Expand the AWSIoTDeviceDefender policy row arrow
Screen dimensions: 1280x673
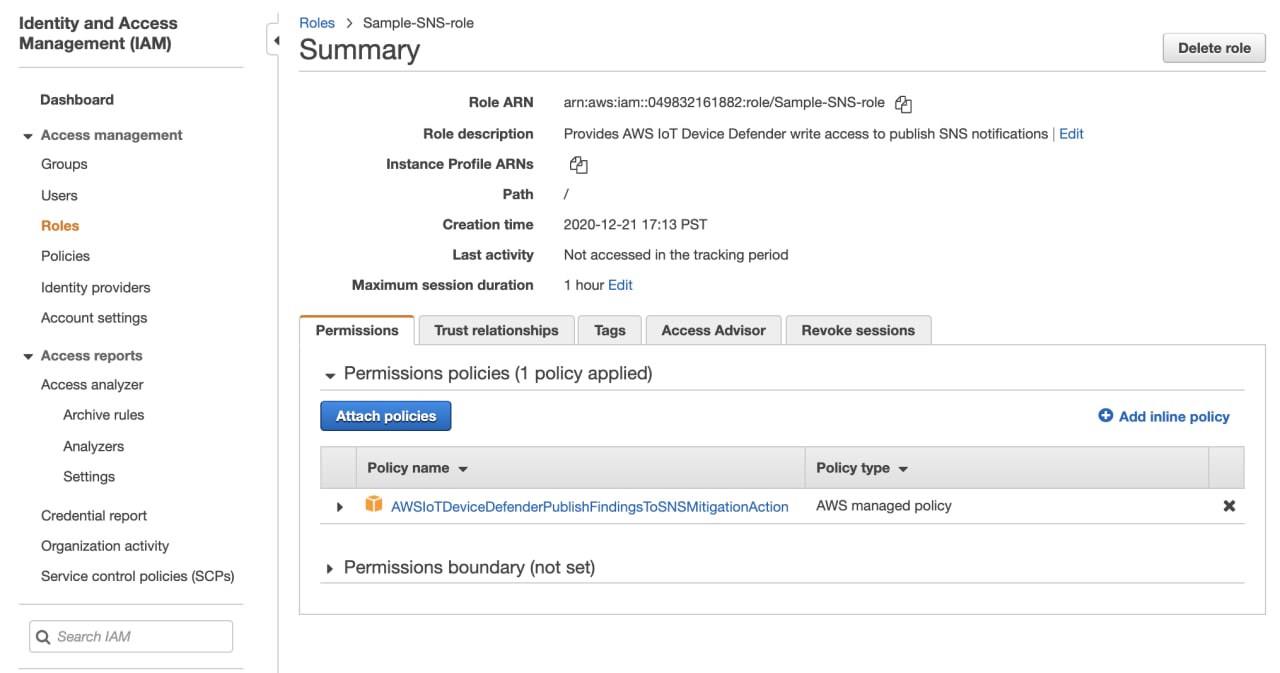coord(338,507)
